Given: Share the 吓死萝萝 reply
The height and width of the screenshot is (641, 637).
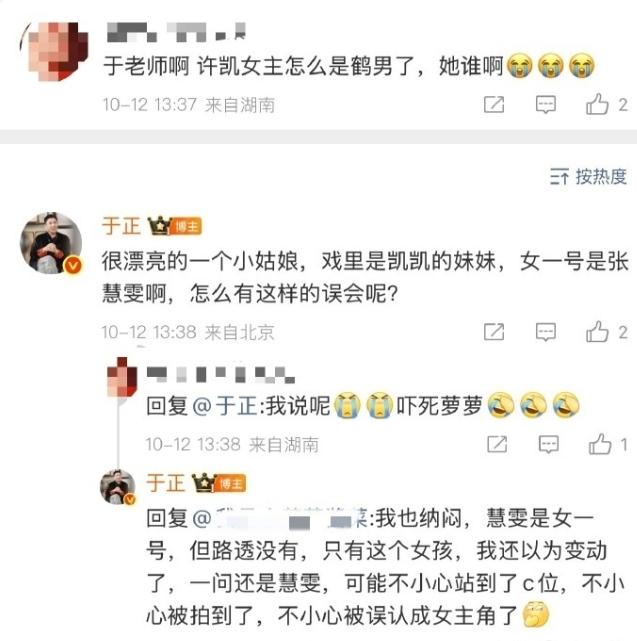Looking at the screenshot, I should coord(497,444).
